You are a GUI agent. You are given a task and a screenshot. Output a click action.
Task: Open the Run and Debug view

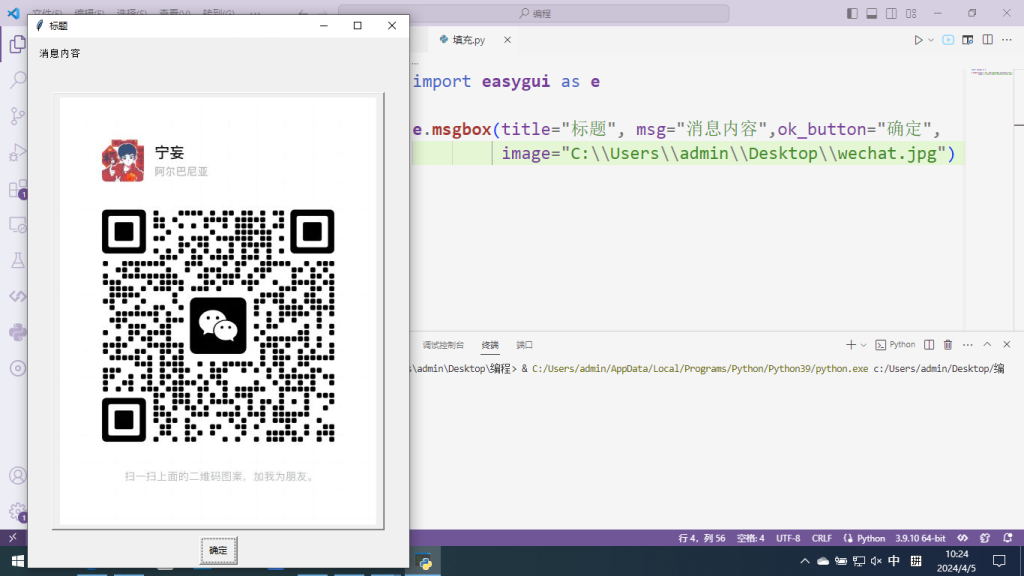click(x=18, y=152)
